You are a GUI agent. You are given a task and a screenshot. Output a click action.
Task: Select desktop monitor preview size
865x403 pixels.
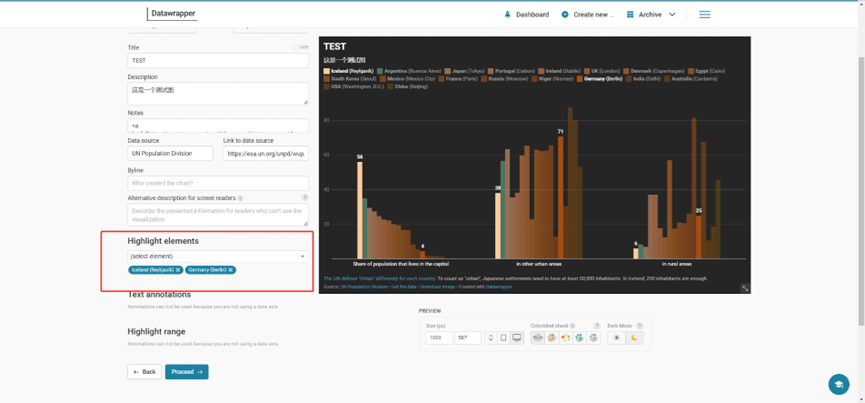[x=516, y=338]
